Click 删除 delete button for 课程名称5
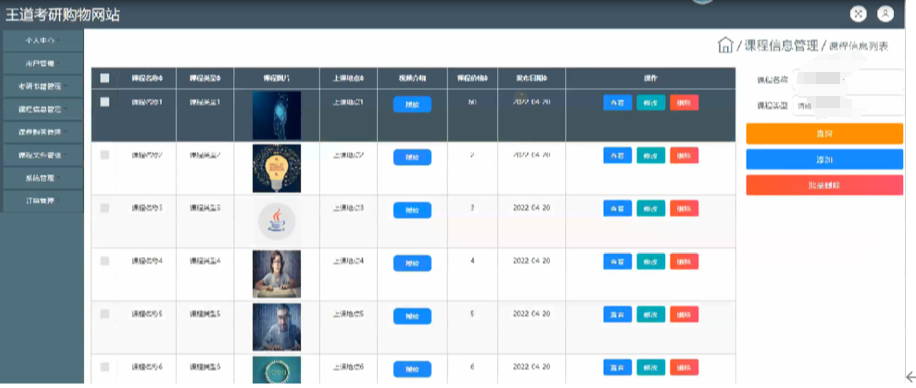Screen dimensions: 916x388 coord(684,314)
